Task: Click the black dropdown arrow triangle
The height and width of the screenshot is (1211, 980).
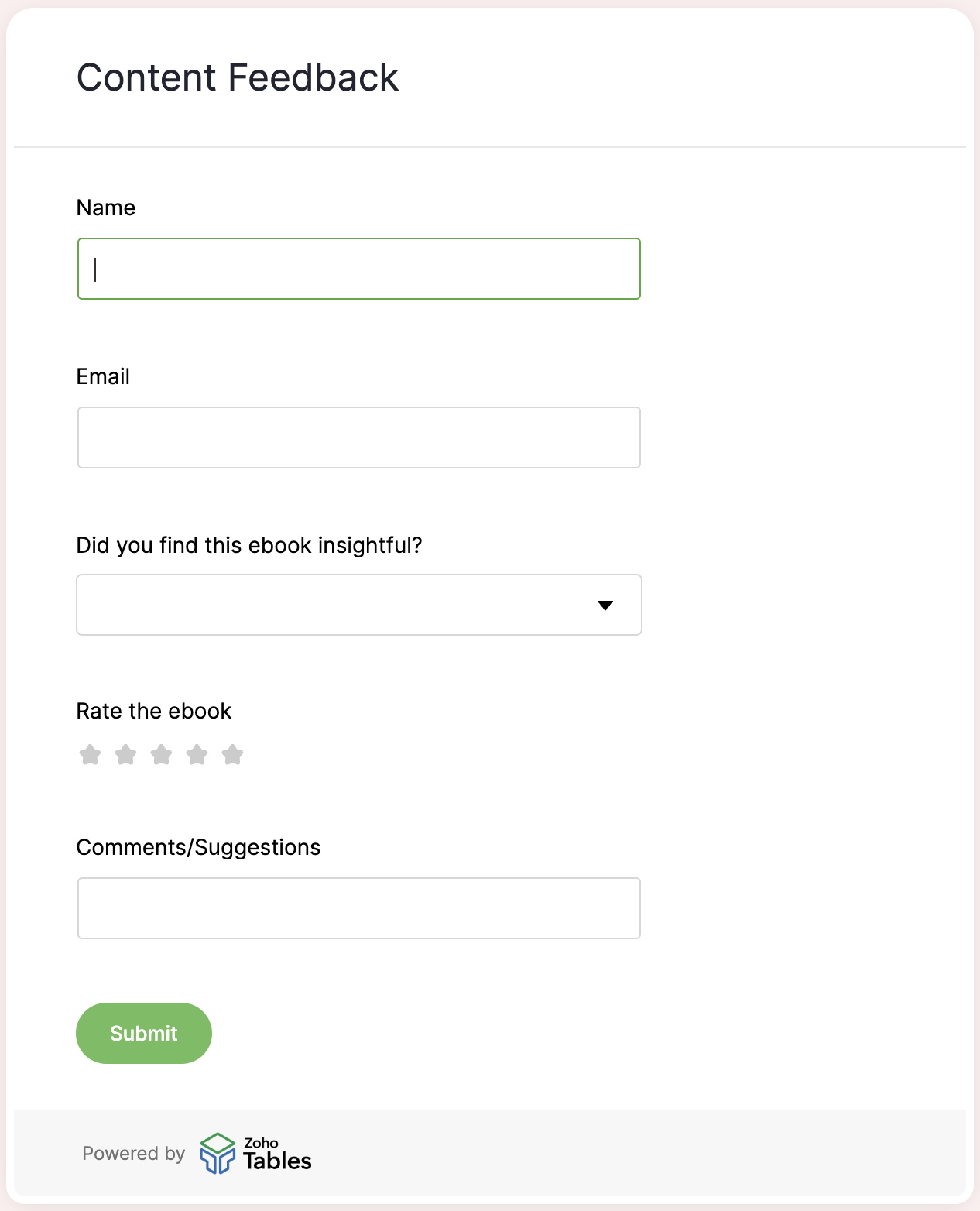Action: point(605,605)
